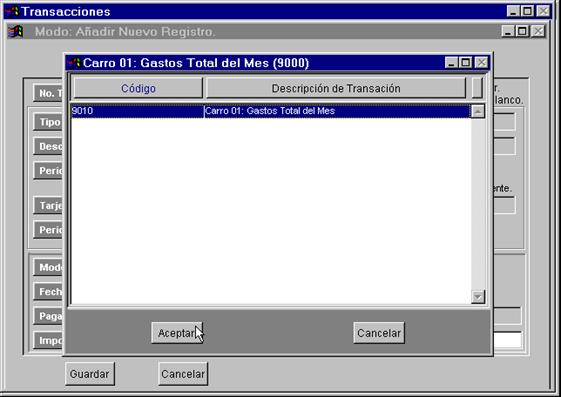Click the Paga label button in background form
The image size is (561, 397).
tap(48, 316)
